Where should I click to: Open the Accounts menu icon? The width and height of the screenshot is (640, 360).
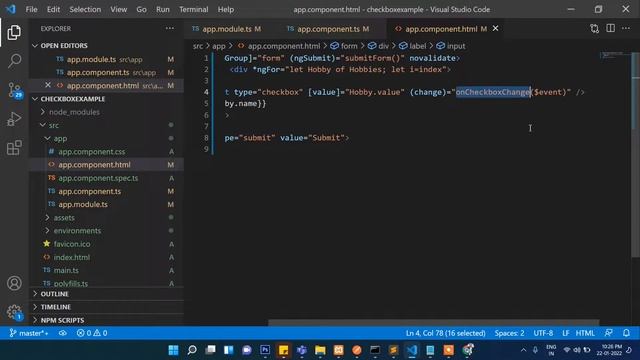pyautogui.click(x=14, y=283)
